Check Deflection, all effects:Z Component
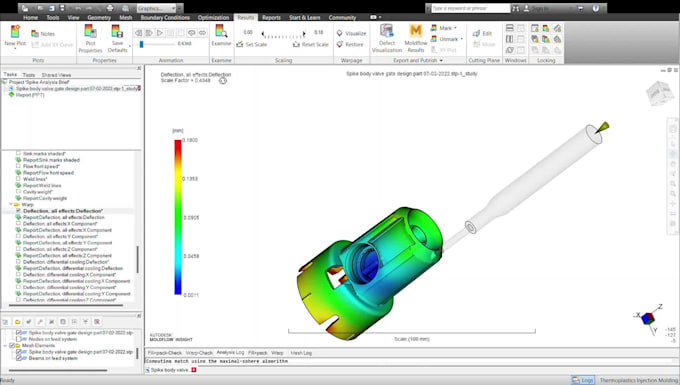 coord(18,249)
